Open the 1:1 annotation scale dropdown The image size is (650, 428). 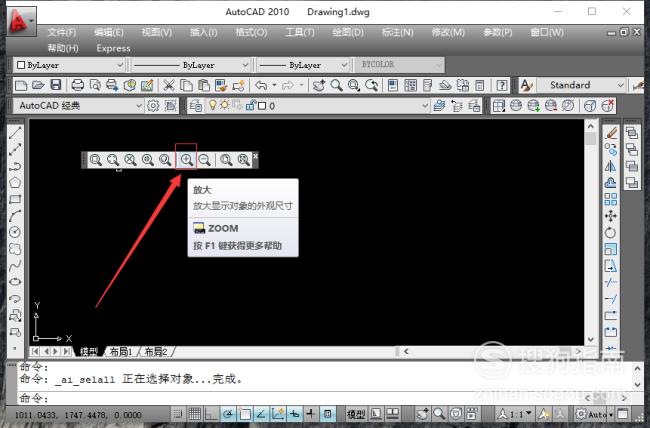tap(517, 414)
